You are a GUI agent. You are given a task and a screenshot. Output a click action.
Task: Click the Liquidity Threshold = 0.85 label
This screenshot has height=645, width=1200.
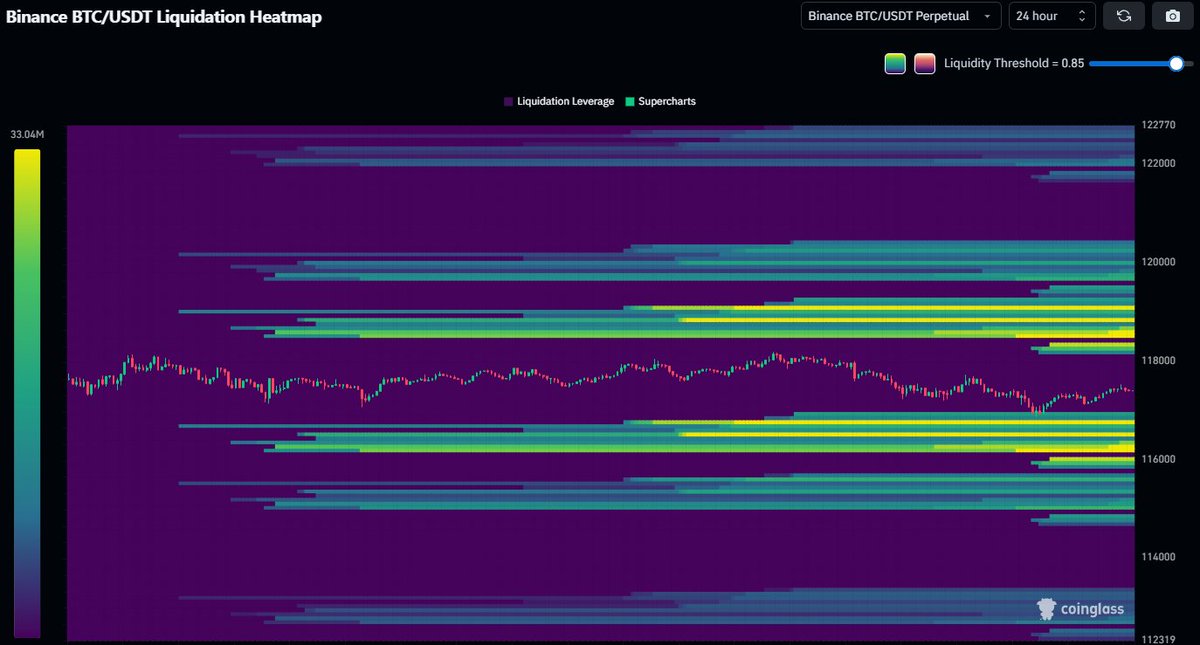[1014, 63]
